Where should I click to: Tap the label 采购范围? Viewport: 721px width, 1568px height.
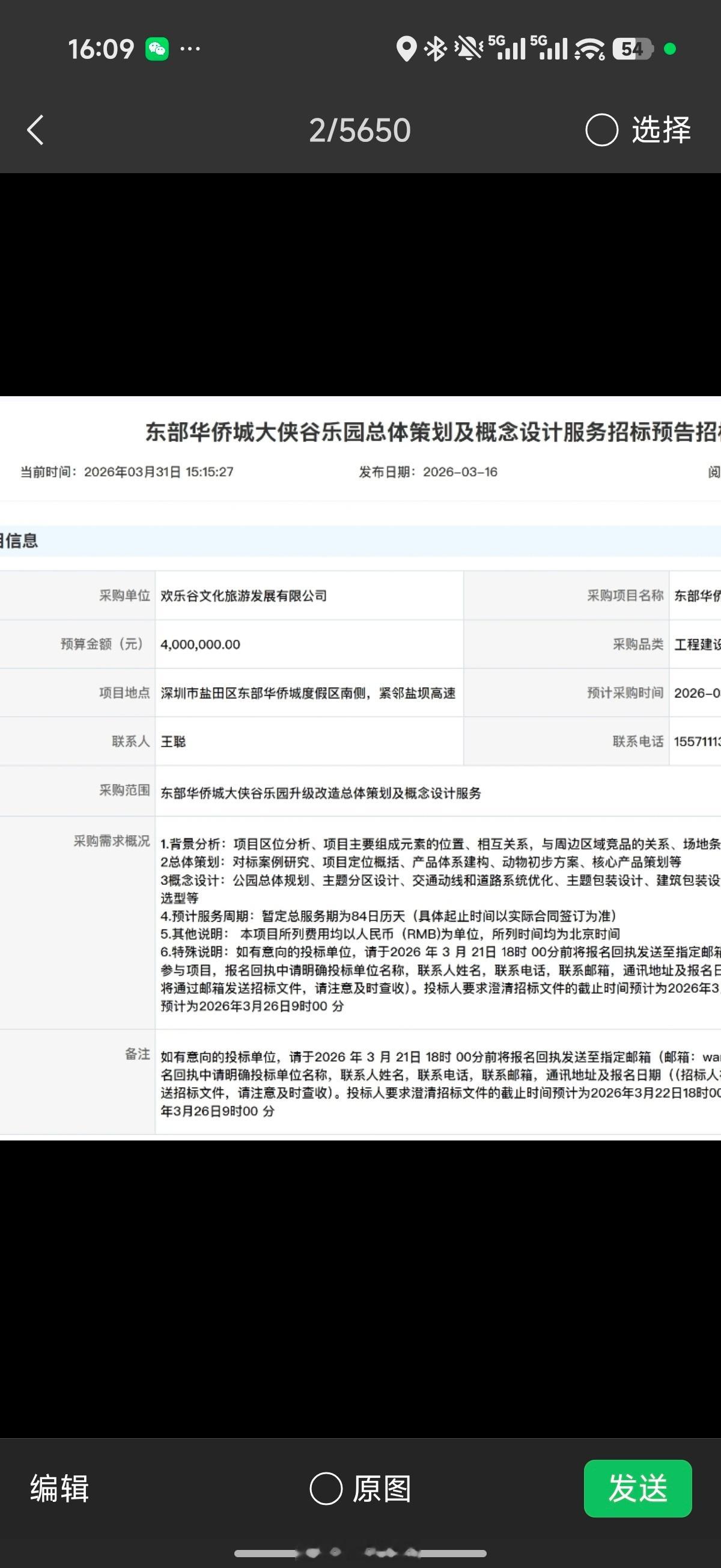tap(125, 790)
